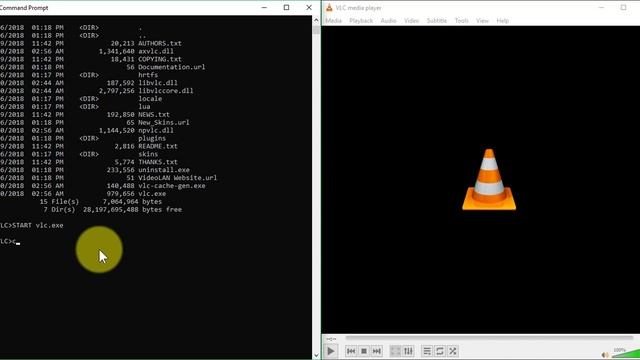Click the green volume slider
Viewport: 640px width, 360px height.
(626, 354)
